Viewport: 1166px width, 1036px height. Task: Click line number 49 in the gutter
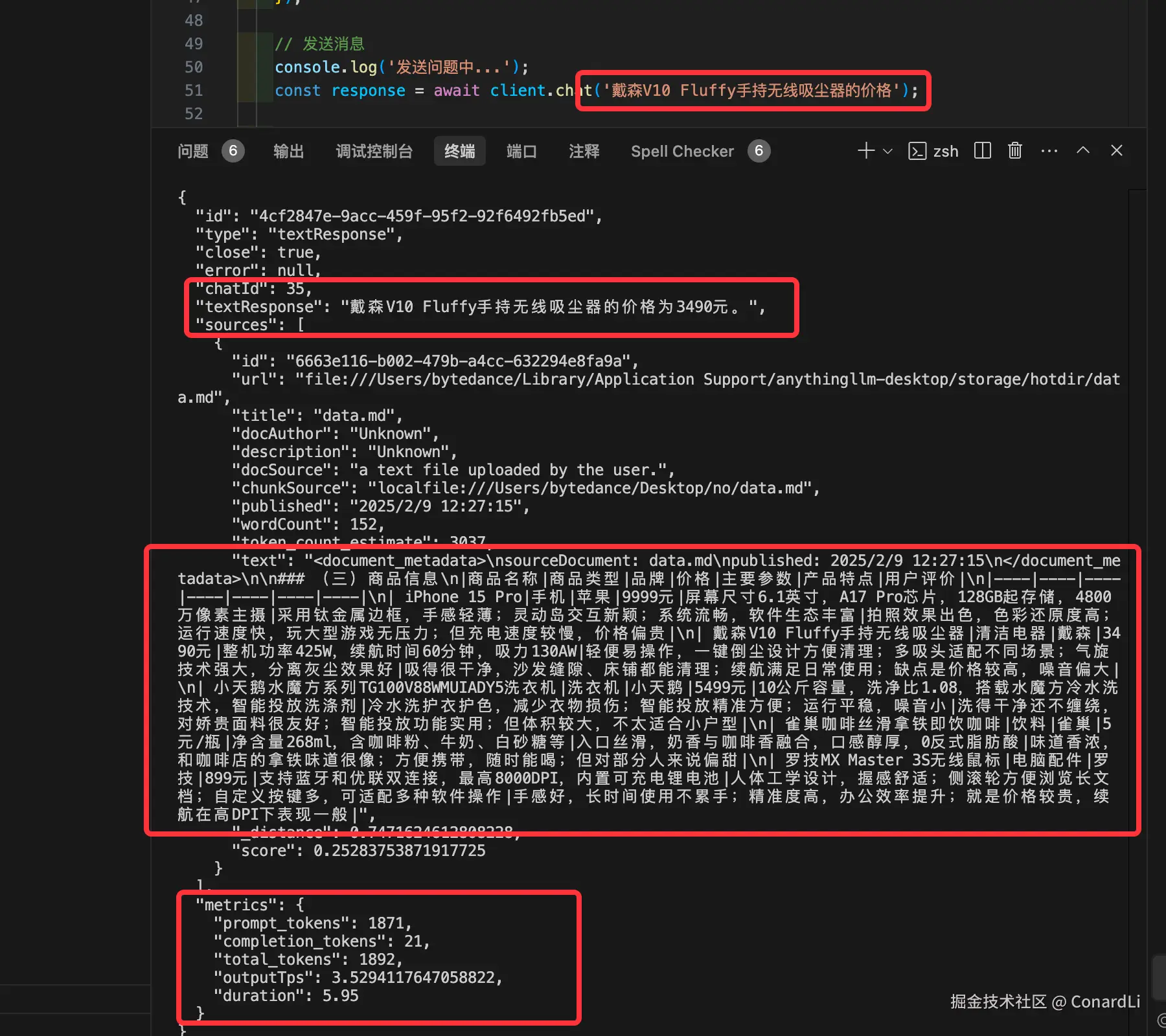pyautogui.click(x=194, y=44)
